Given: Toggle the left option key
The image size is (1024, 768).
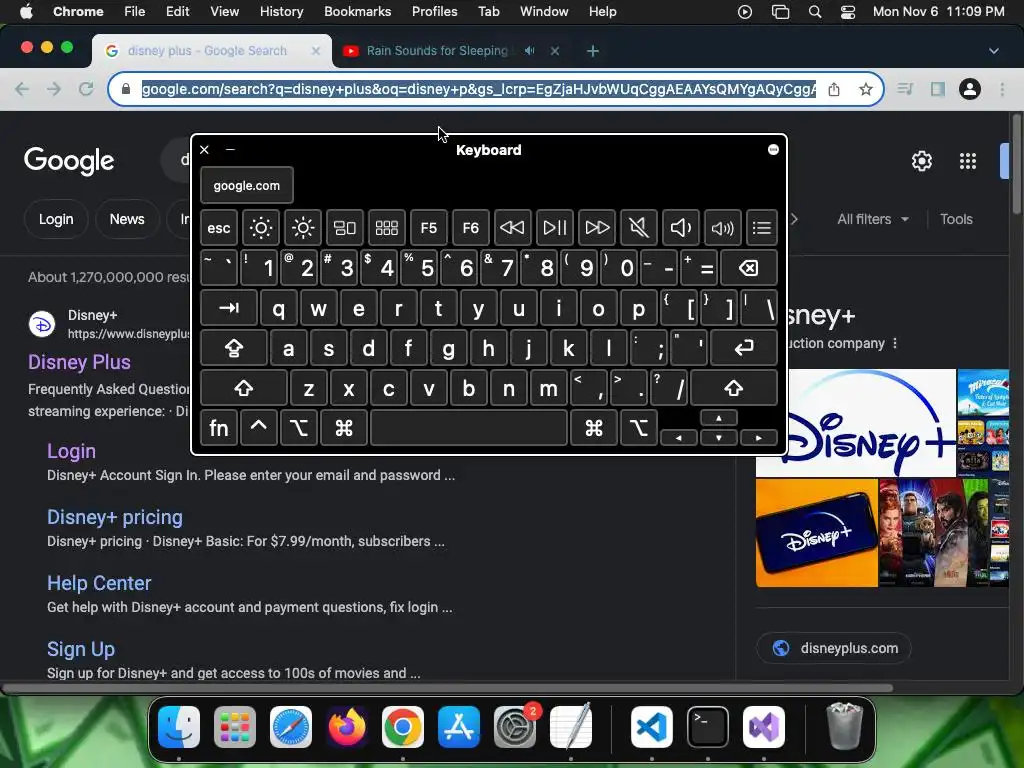Looking at the screenshot, I should [299, 428].
